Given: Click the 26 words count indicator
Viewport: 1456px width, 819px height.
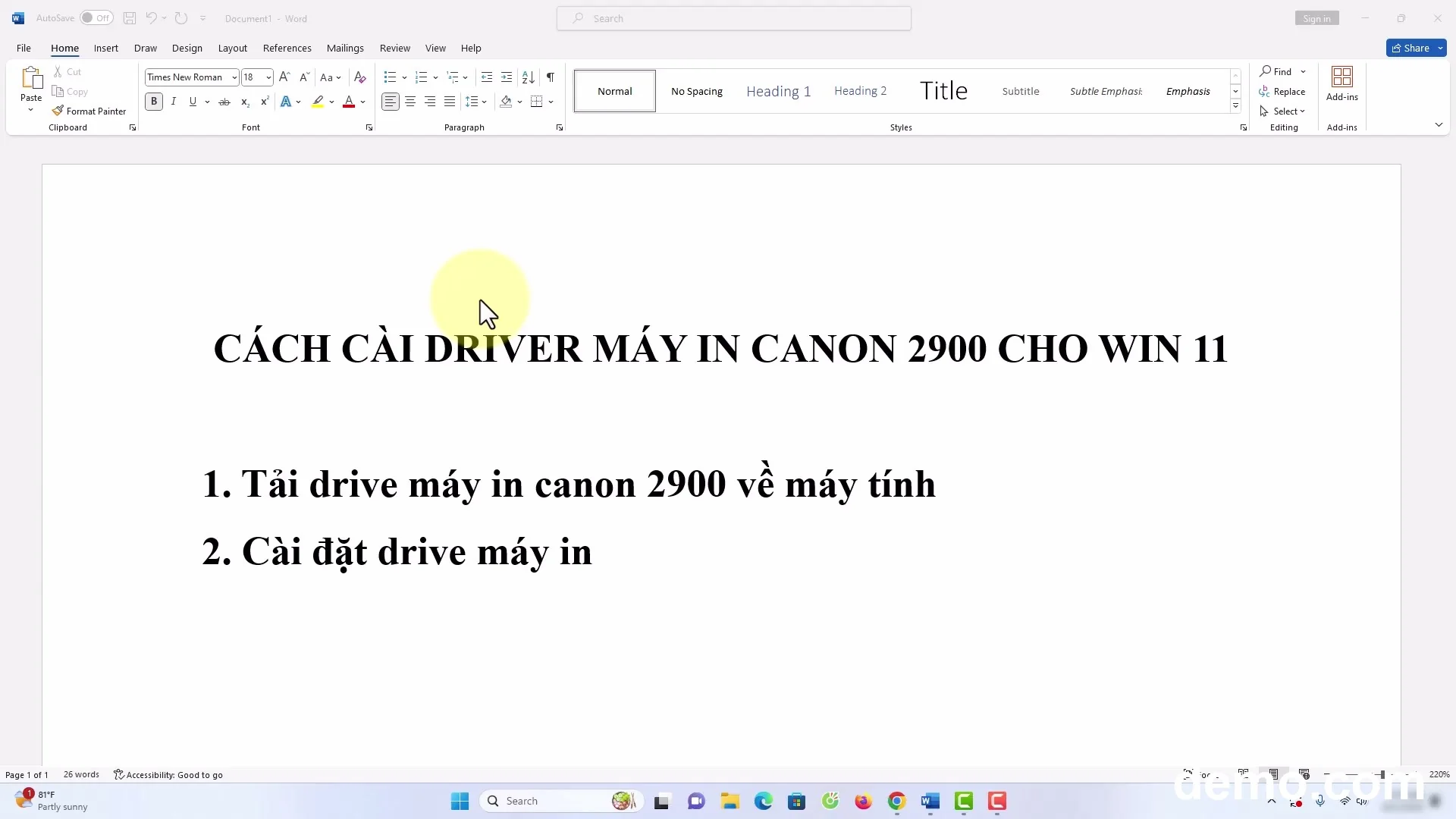Looking at the screenshot, I should click(x=81, y=774).
